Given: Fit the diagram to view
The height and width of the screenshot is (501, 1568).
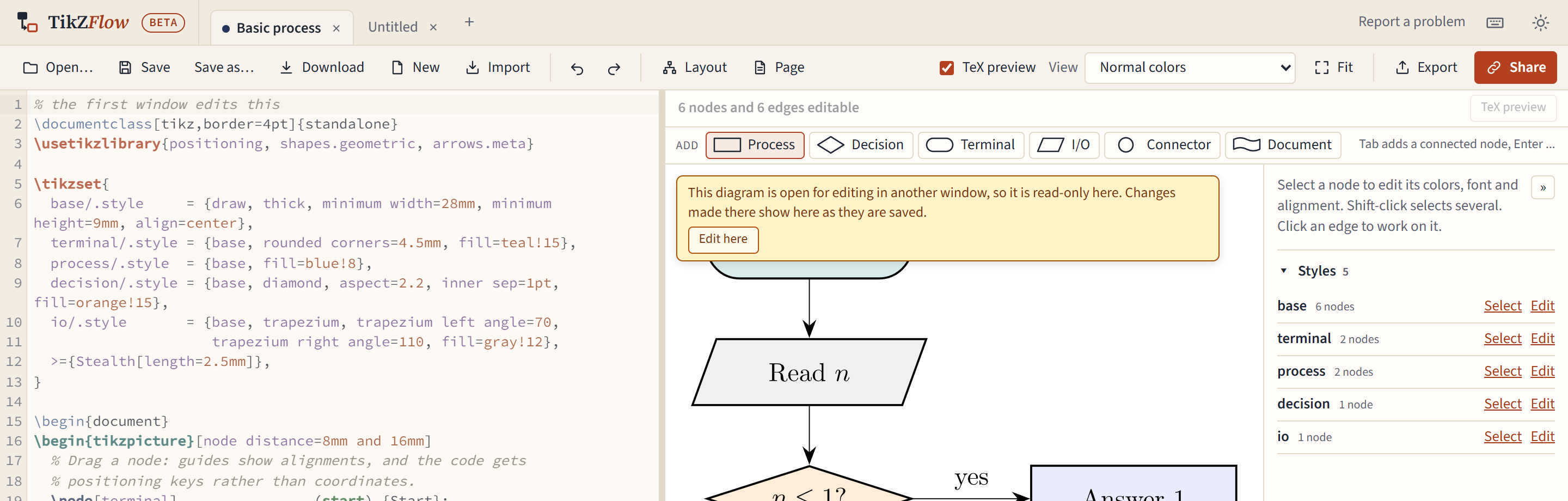Looking at the screenshot, I should point(1334,68).
